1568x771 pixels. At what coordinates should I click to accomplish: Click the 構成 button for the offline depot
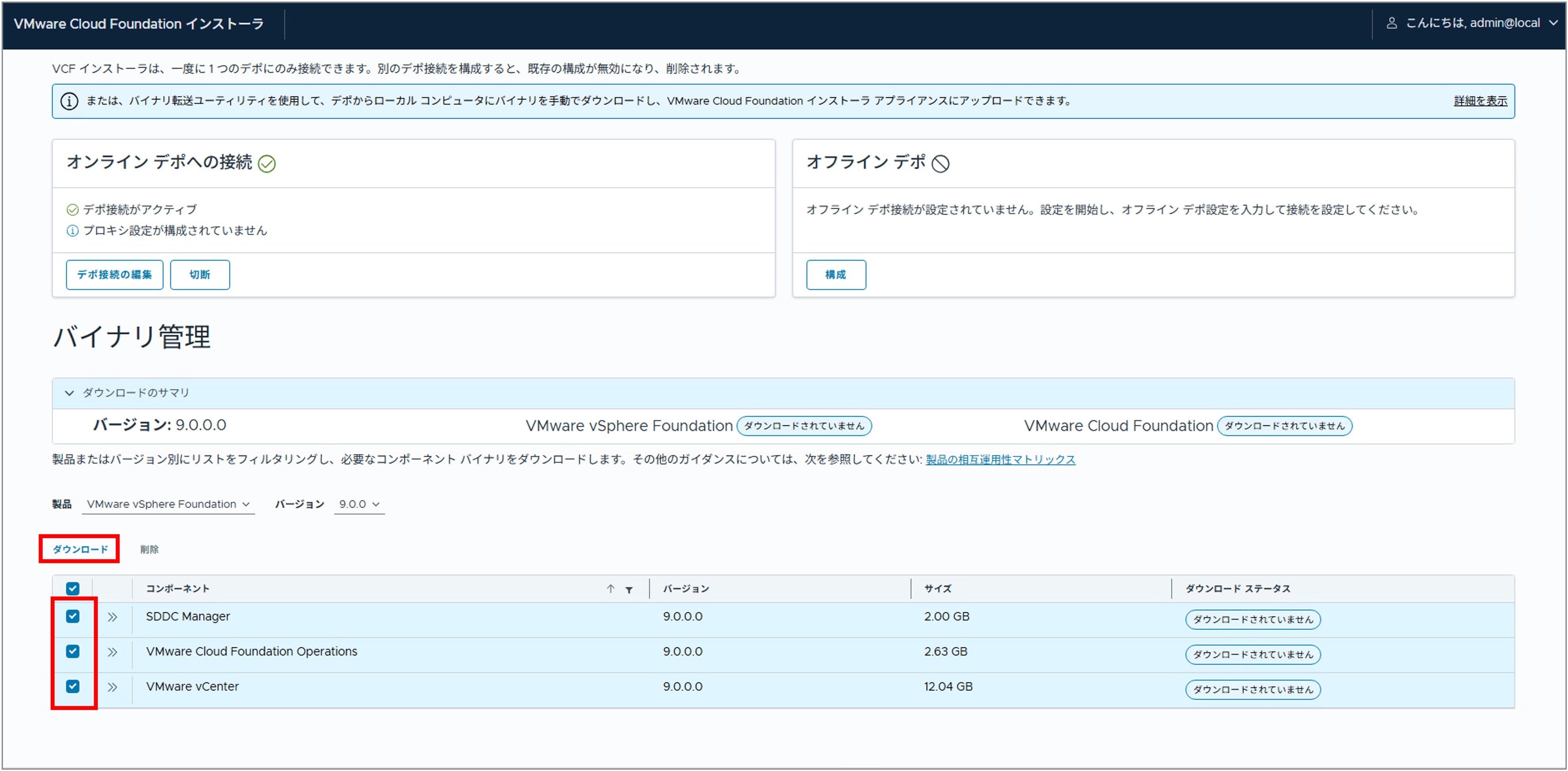(836, 275)
